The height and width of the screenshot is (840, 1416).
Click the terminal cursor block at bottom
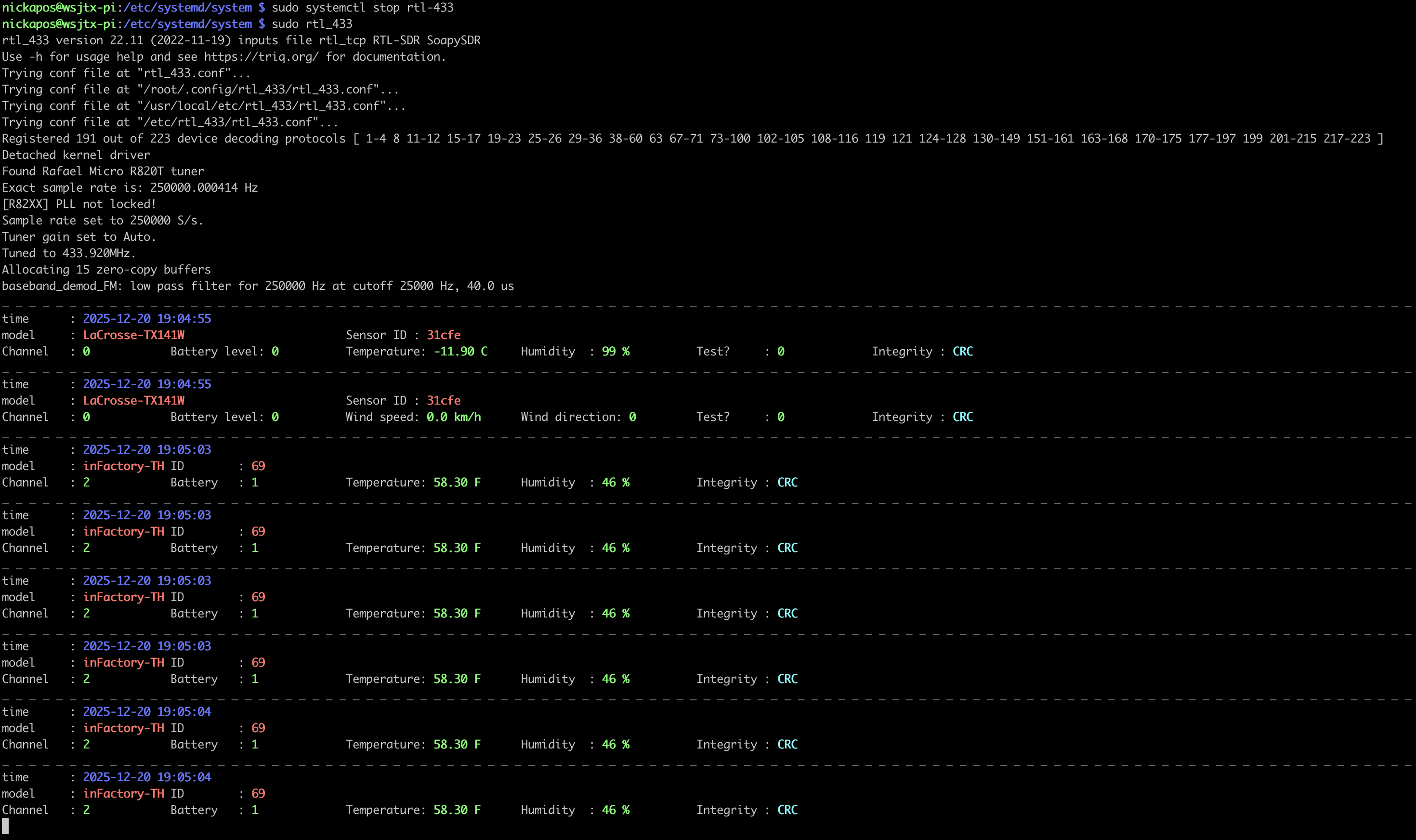5,827
